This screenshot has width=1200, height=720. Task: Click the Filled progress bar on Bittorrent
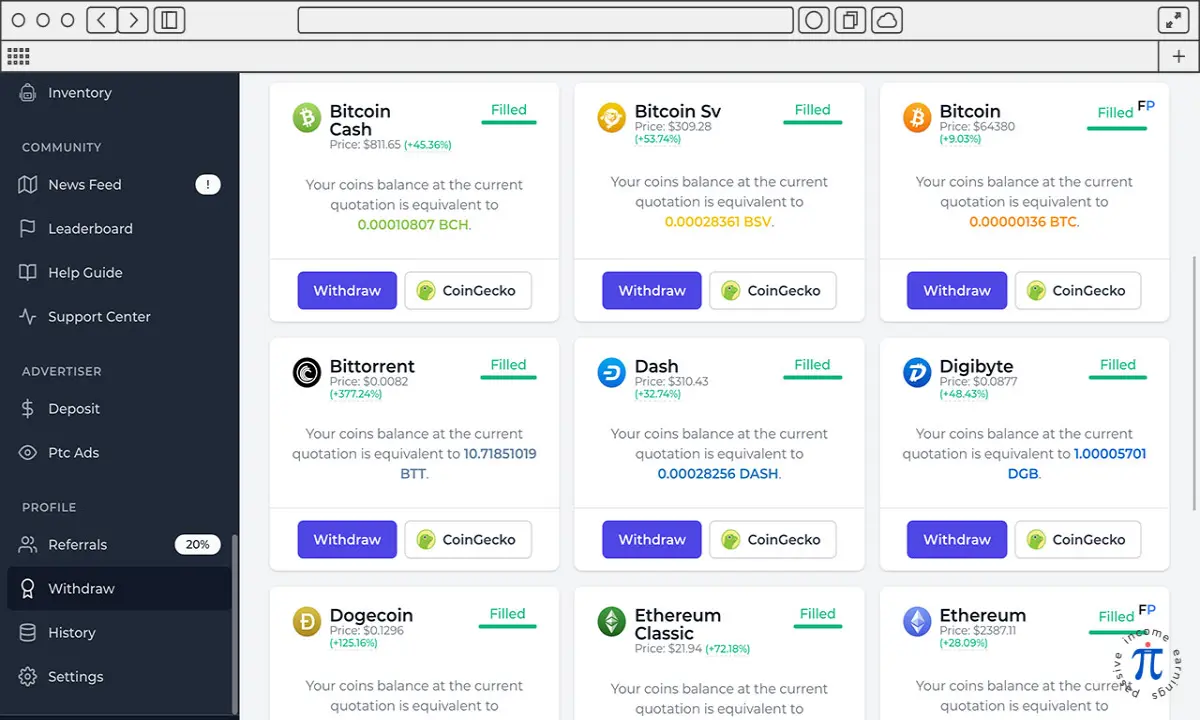508,378
